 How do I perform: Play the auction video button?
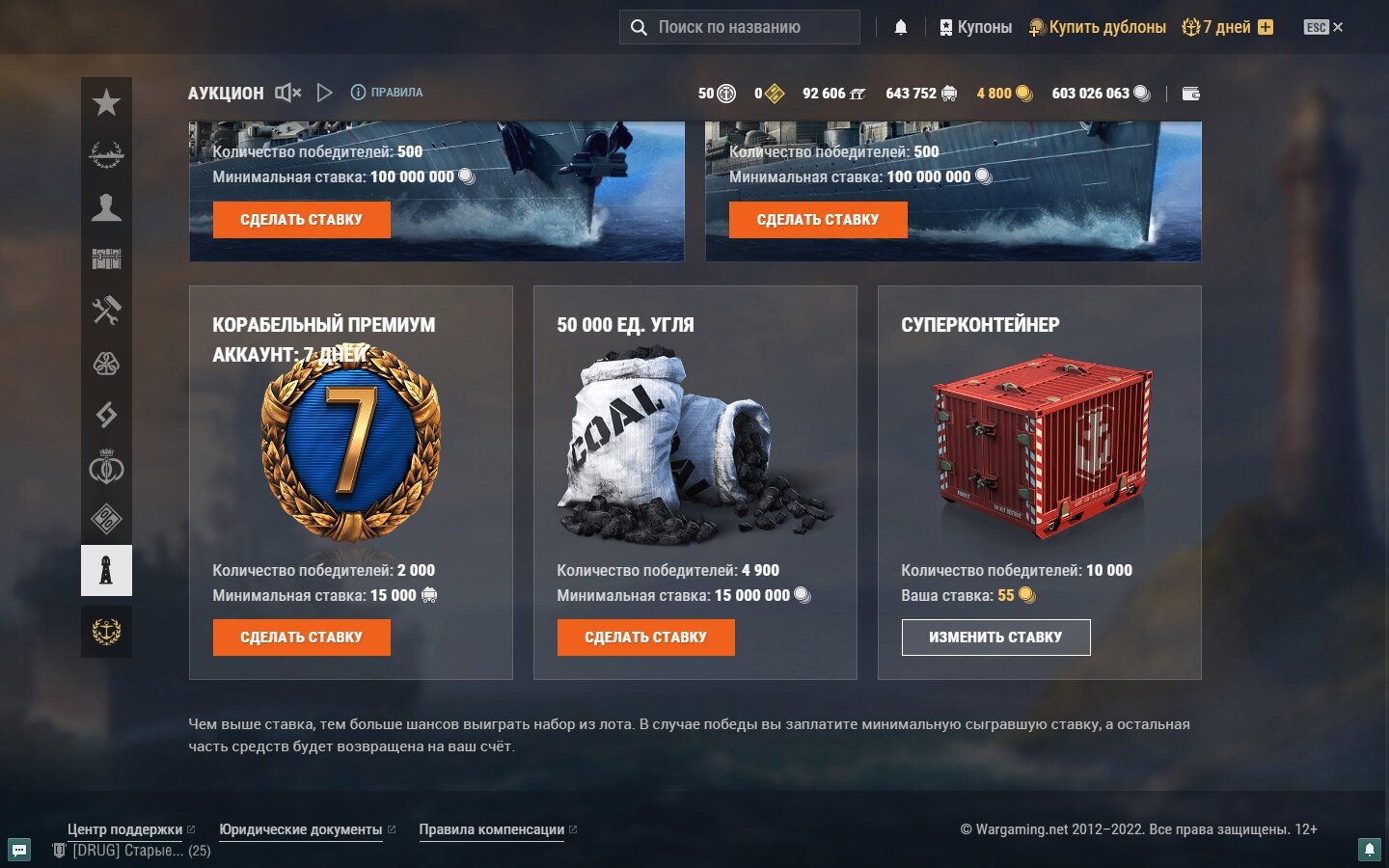(x=325, y=93)
